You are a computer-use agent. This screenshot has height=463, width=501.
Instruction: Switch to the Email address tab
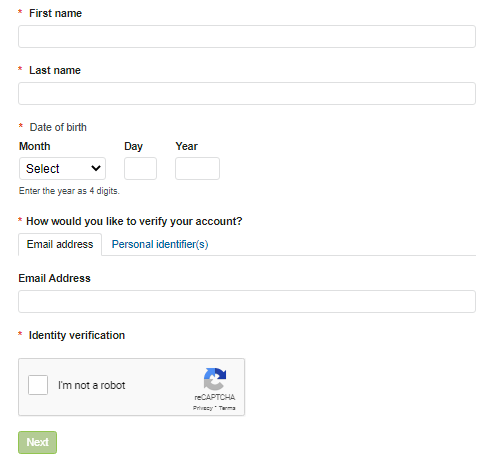60,244
